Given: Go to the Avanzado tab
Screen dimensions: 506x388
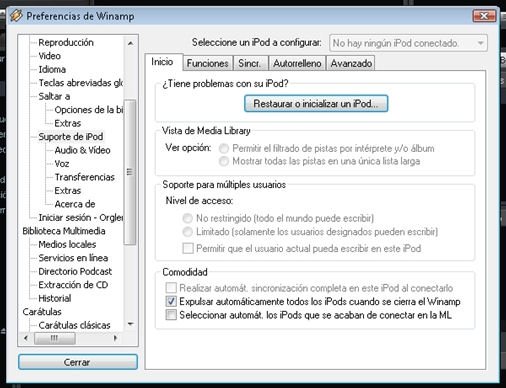Looking at the screenshot, I should (351, 63).
